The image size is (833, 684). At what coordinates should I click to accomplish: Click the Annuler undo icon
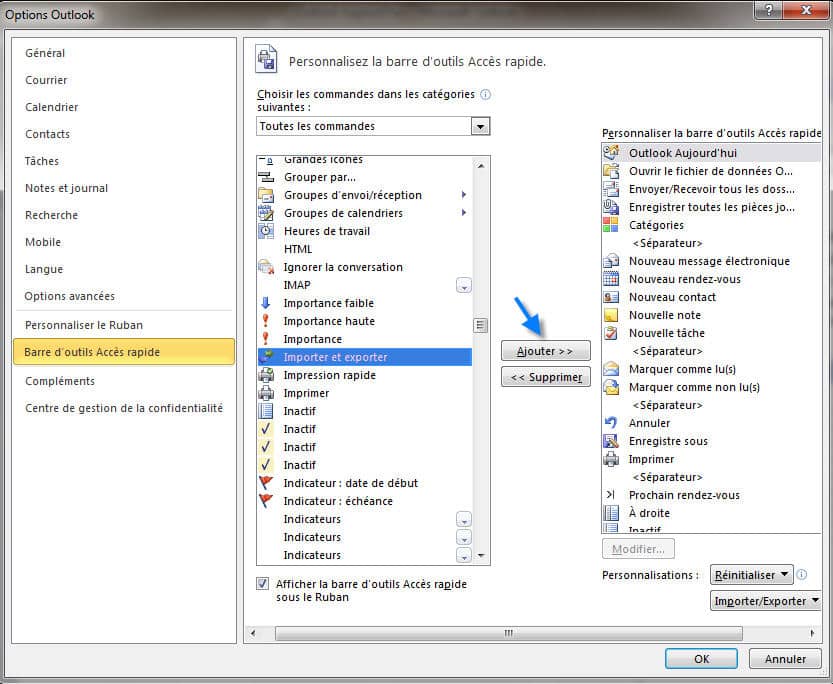click(x=611, y=423)
